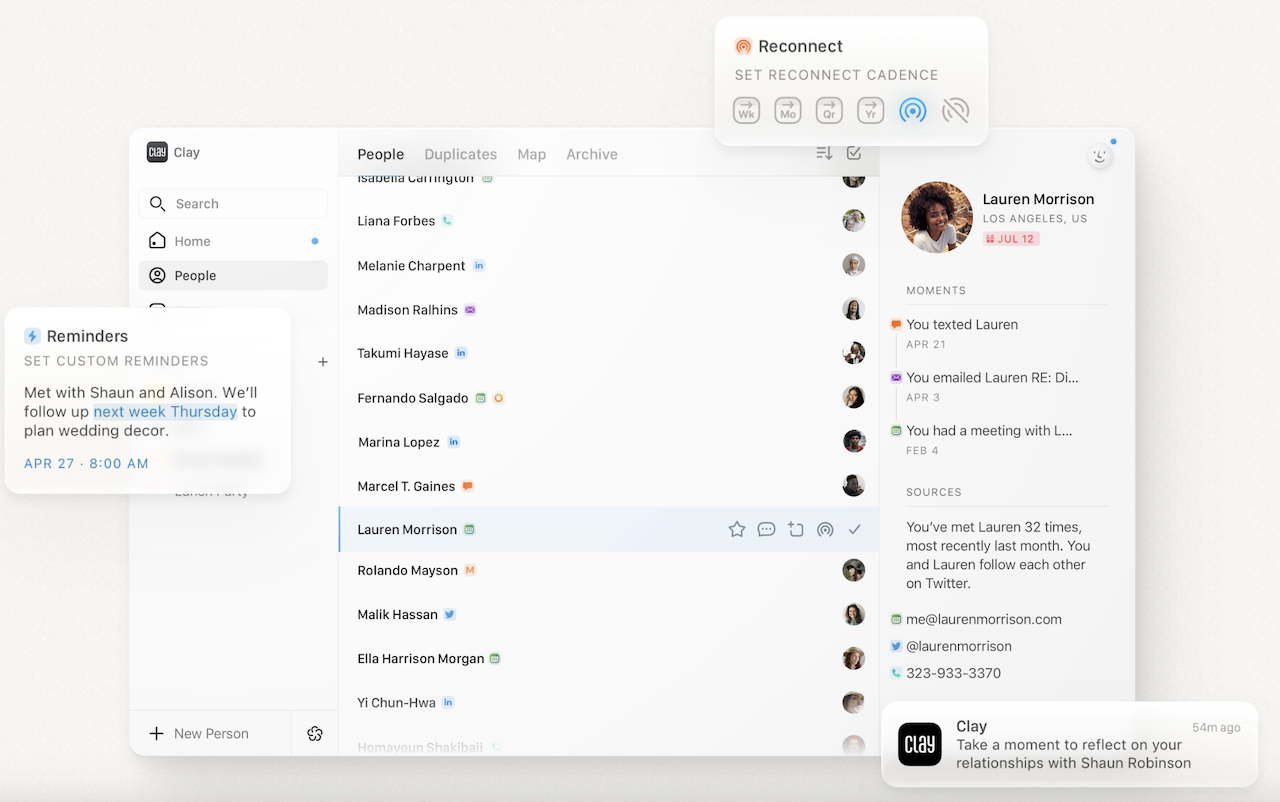This screenshot has width=1280, height=802.
Task: Set reconnect cadence to weekly
Action: click(x=746, y=110)
